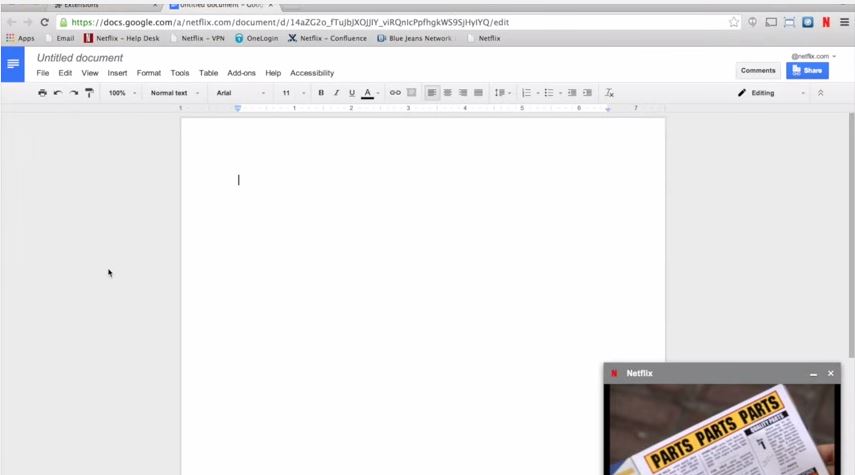Screen dimensions: 855x475
Task: Justify the text
Action: (x=478, y=93)
